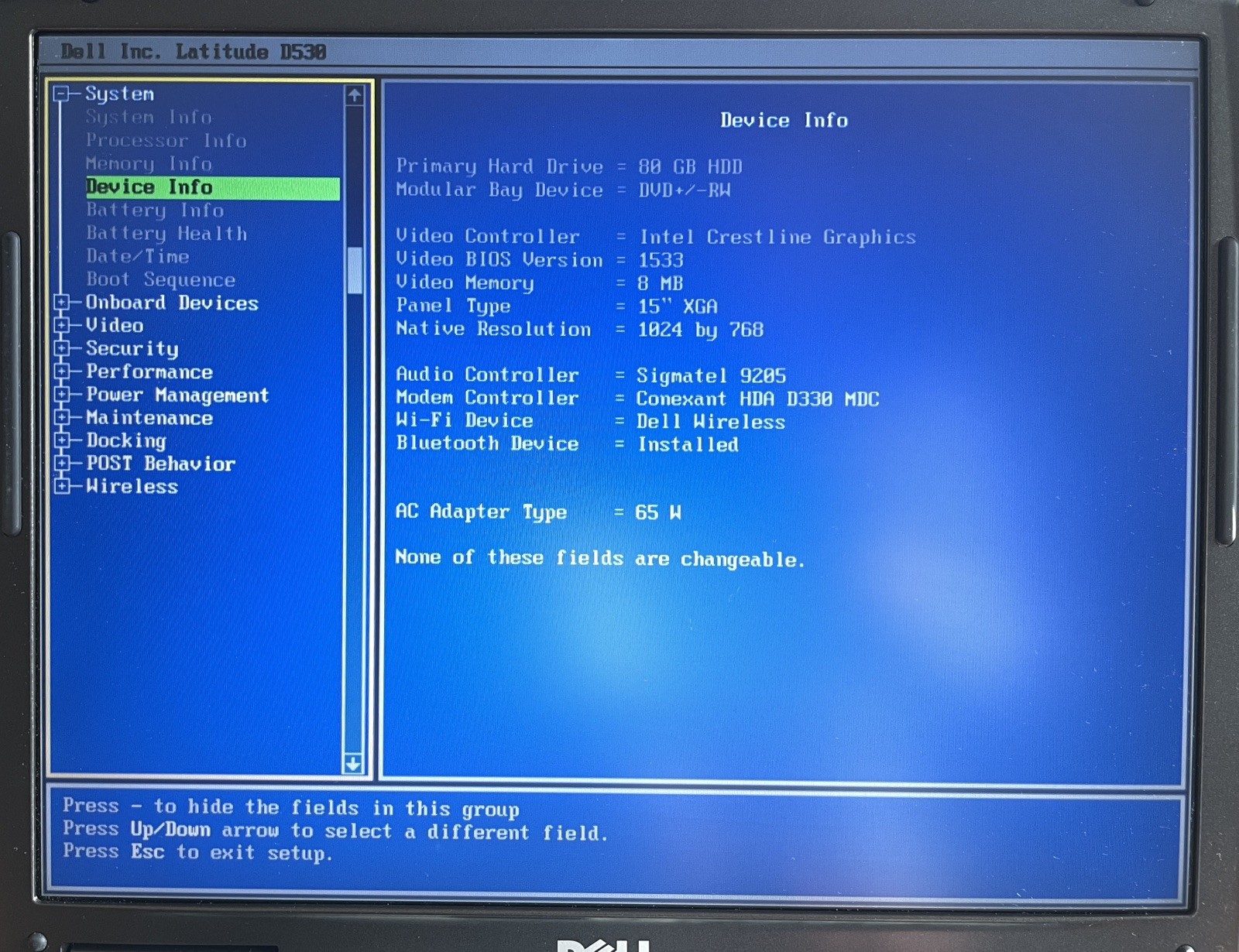Click the Video BIOS Version 1533 value

(661, 260)
